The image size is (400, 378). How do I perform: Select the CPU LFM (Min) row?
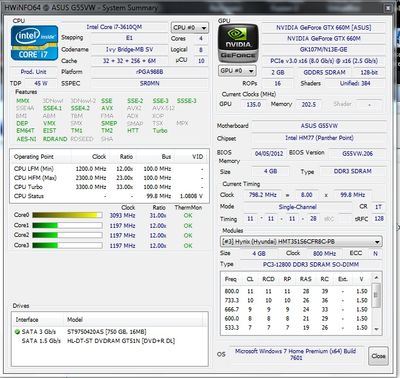click(x=109, y=169)
